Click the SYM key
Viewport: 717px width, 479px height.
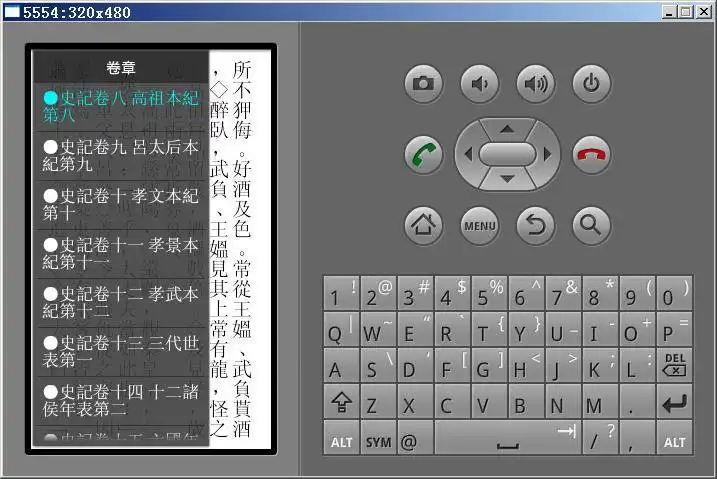tap(379, 438)
